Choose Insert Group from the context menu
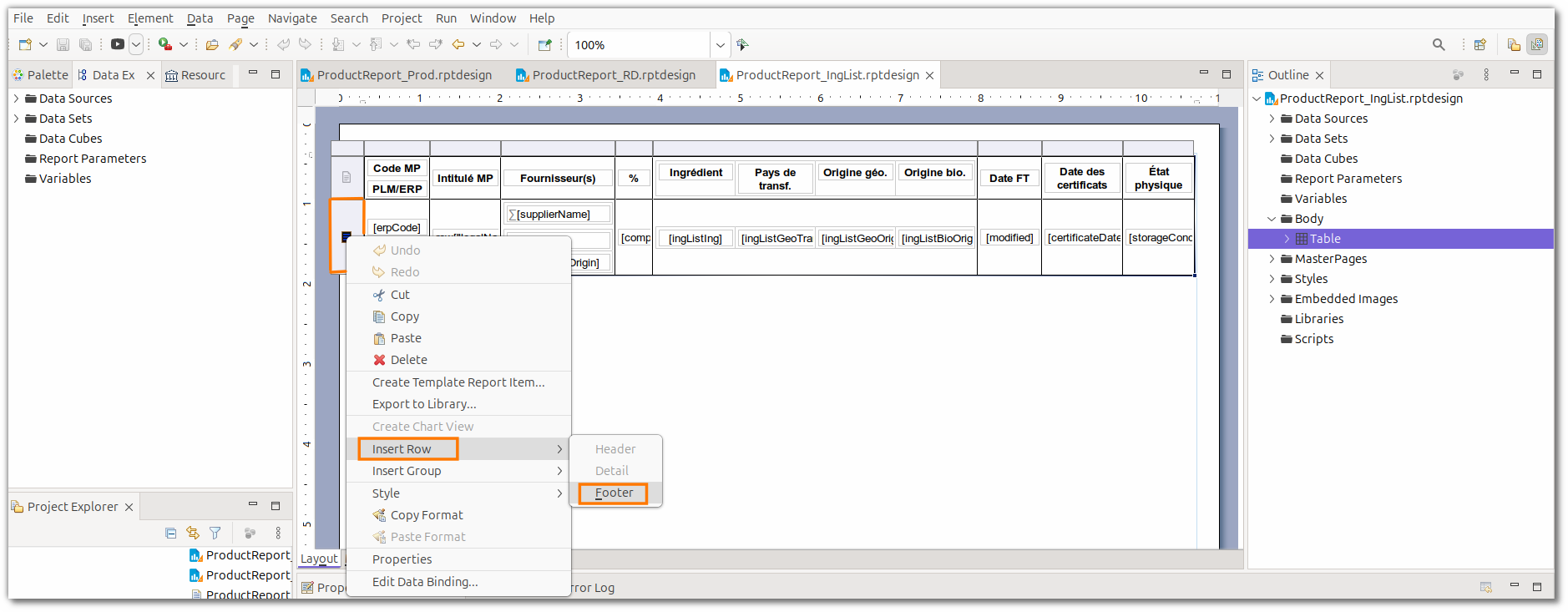This screenshot has width=1568, height=612. click(458, 471)
